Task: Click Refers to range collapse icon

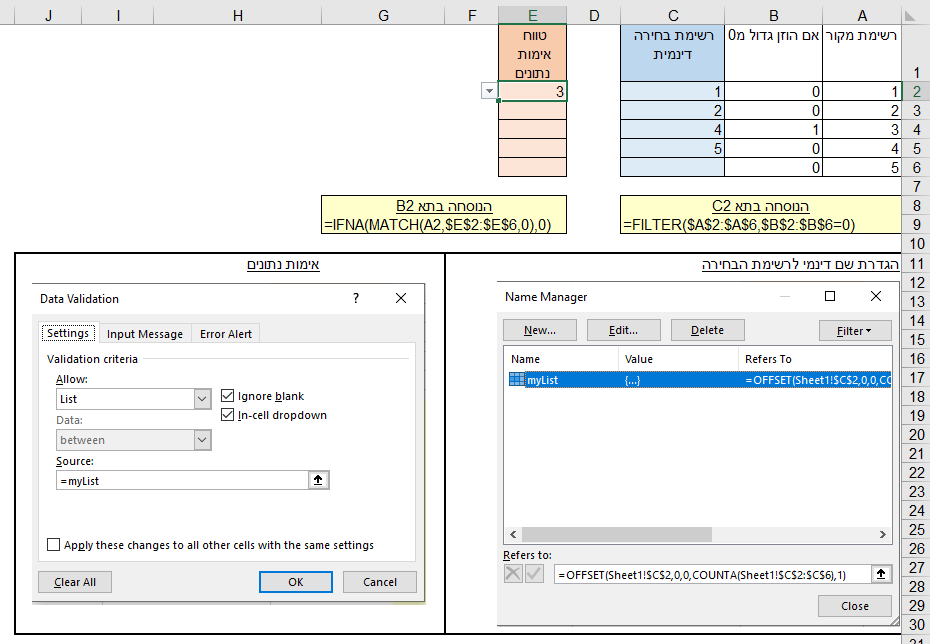Action: [881, 573]
